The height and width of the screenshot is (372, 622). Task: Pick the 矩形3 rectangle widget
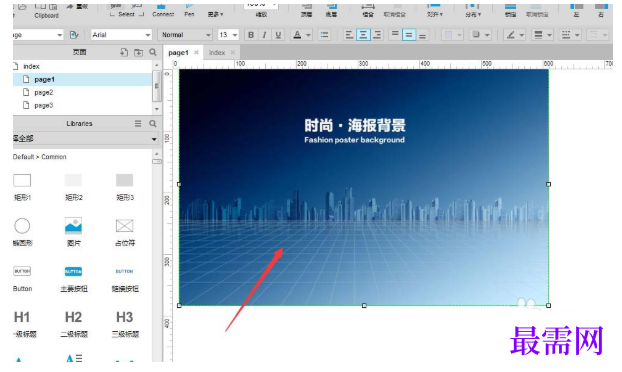(125, 186)
